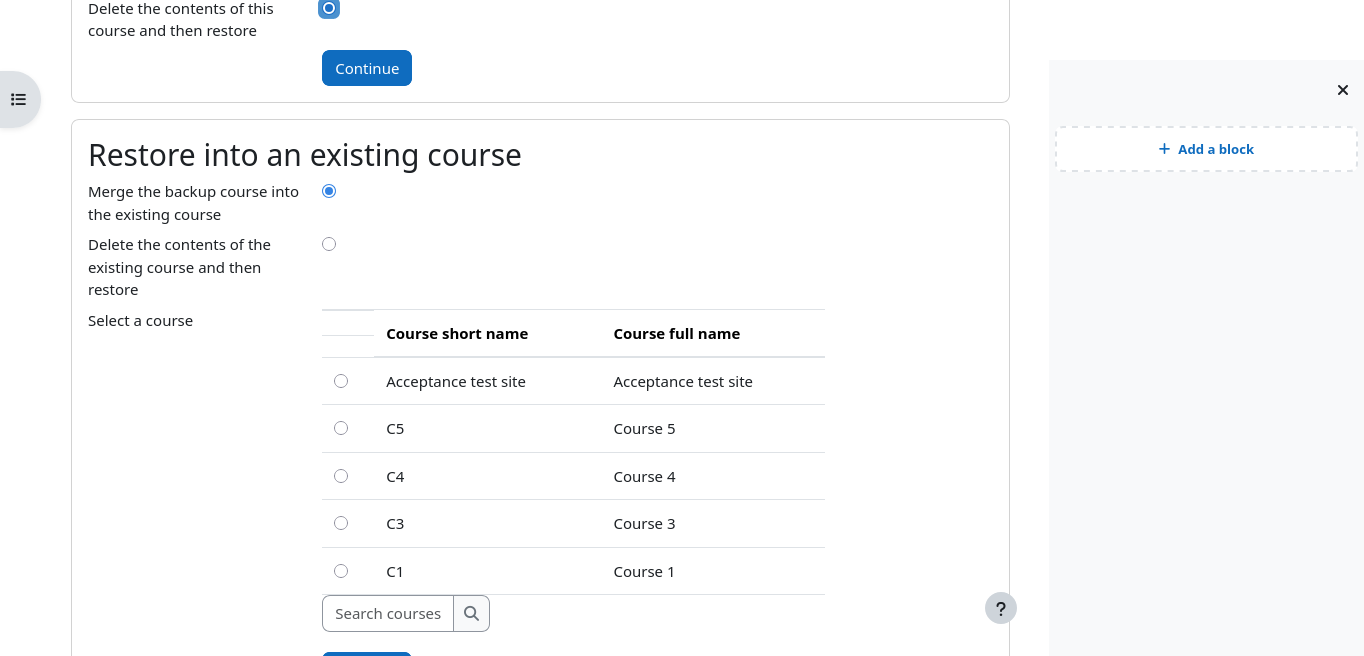Viewport: 1364px width, 656px height.
Task: Close the block drawer with X
Action: tap(1342, 90)
